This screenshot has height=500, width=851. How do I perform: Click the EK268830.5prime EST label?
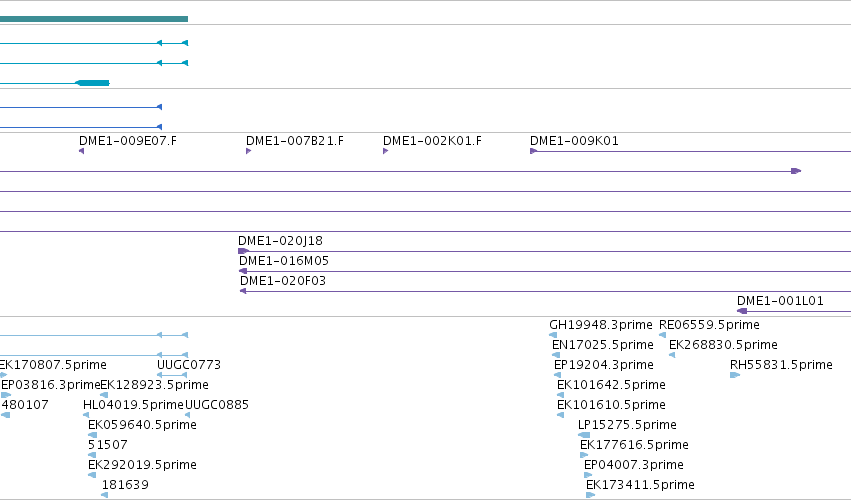click(x=723, y=345)
